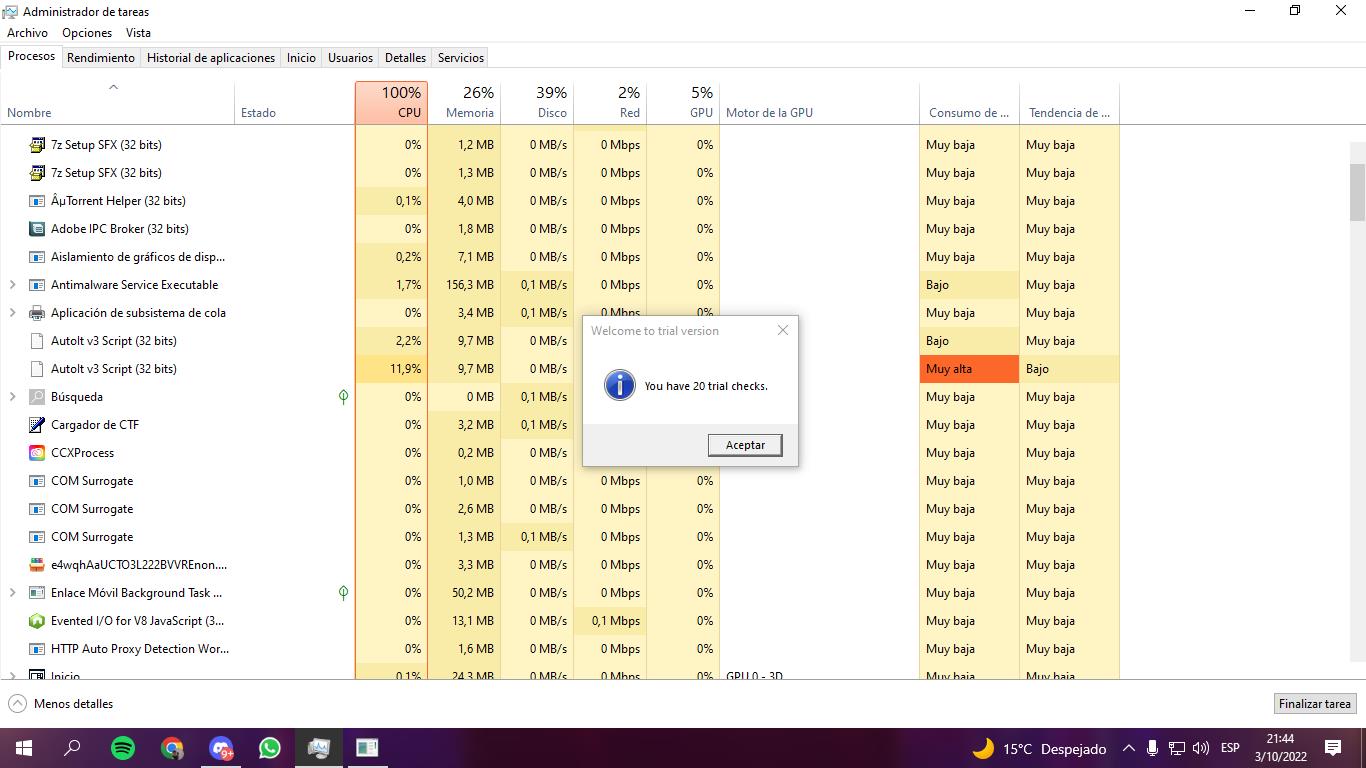
Task: Open Spotify from the taskbar
Action: click(123, 748)
